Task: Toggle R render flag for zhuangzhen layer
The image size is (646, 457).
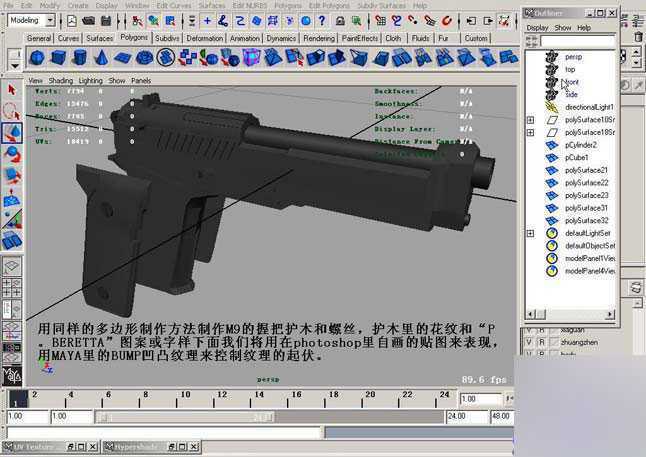Action: click(x=542, y=342)
